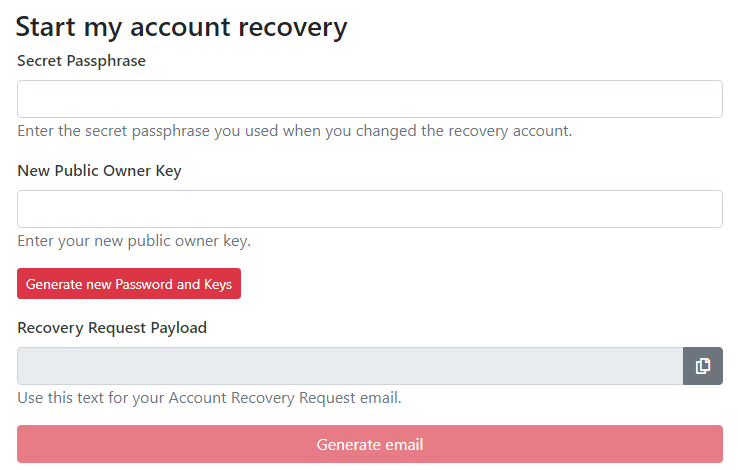Click the Secret Passphrase label

point(81,61)
